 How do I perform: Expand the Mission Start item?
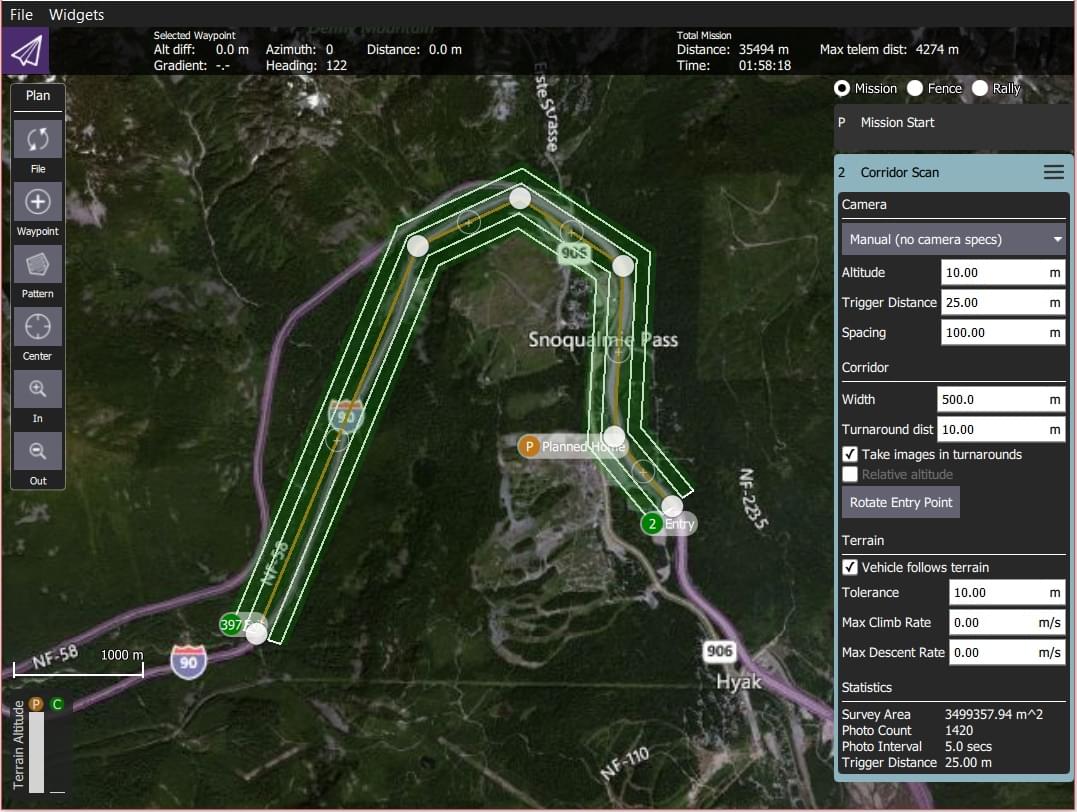click(x=950, y=122)
